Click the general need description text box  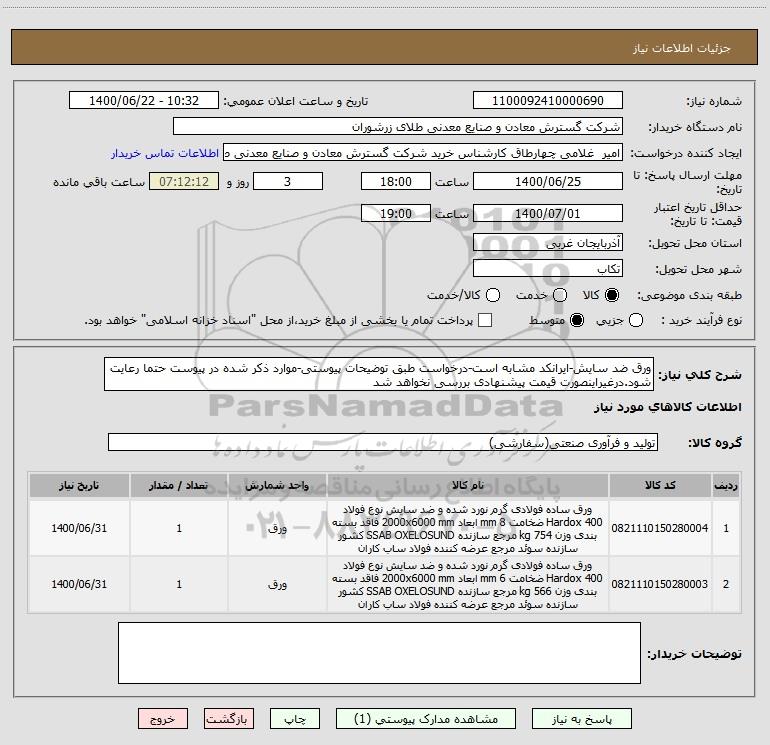point(379,375)
